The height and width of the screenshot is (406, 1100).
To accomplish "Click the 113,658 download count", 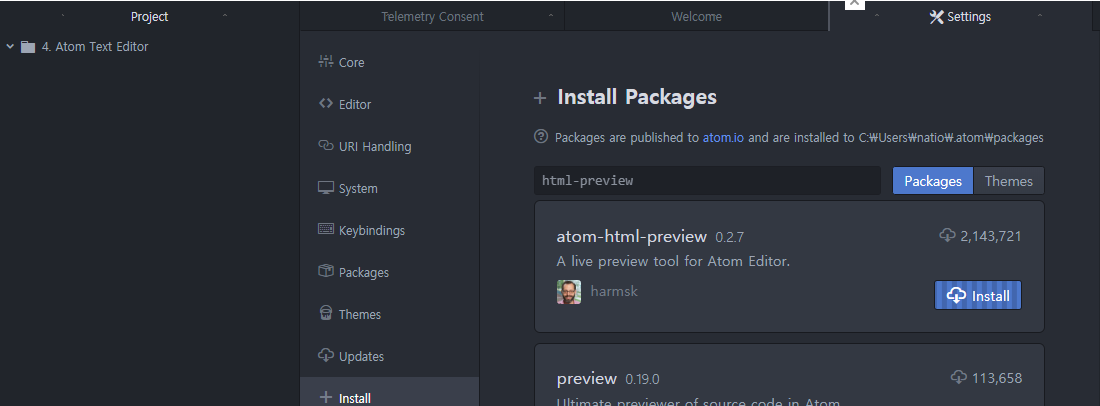I will point(997,379).
